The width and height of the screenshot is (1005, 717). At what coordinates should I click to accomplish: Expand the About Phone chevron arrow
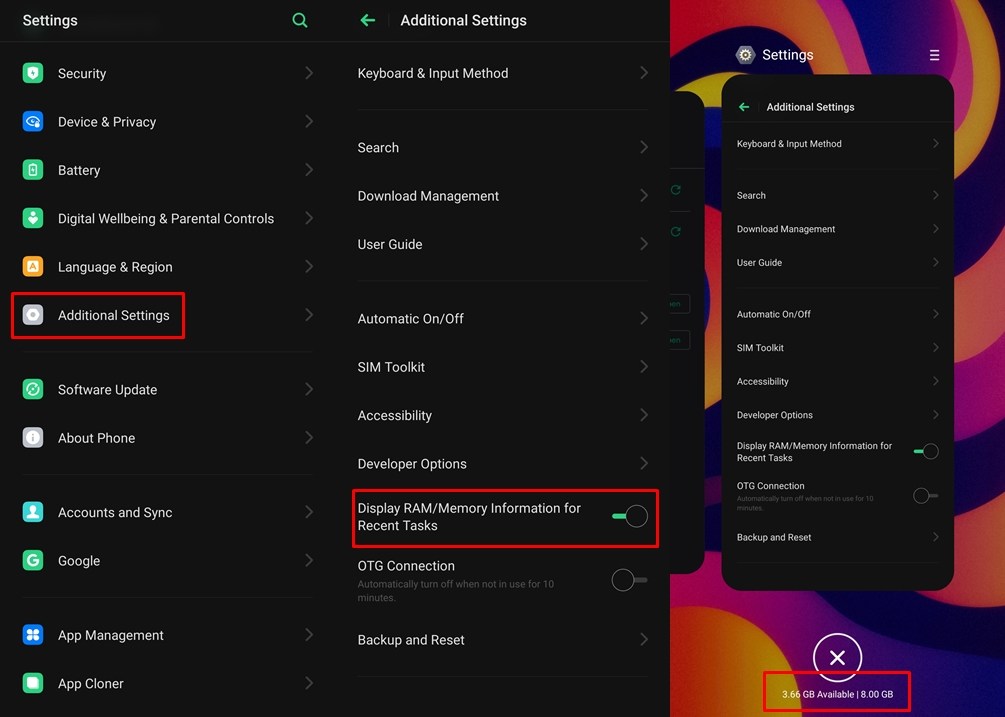(309, 438)
